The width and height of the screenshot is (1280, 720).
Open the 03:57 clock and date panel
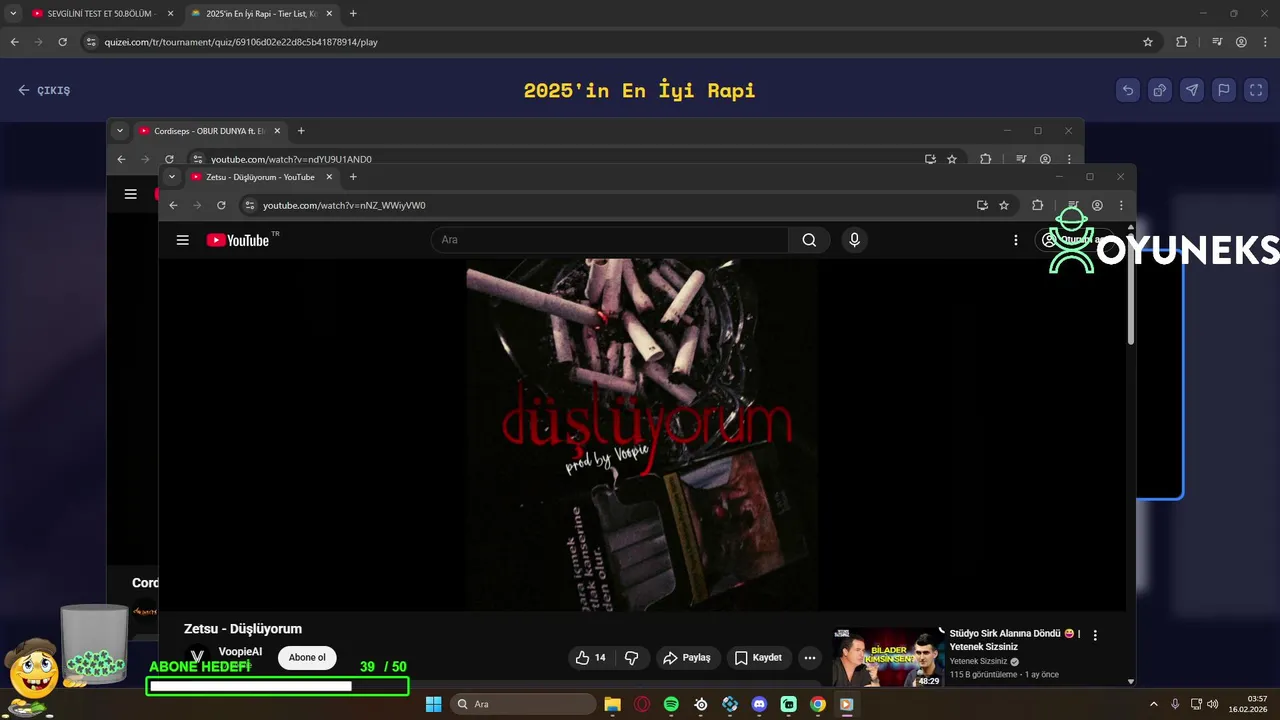[x=1248, y=704]
